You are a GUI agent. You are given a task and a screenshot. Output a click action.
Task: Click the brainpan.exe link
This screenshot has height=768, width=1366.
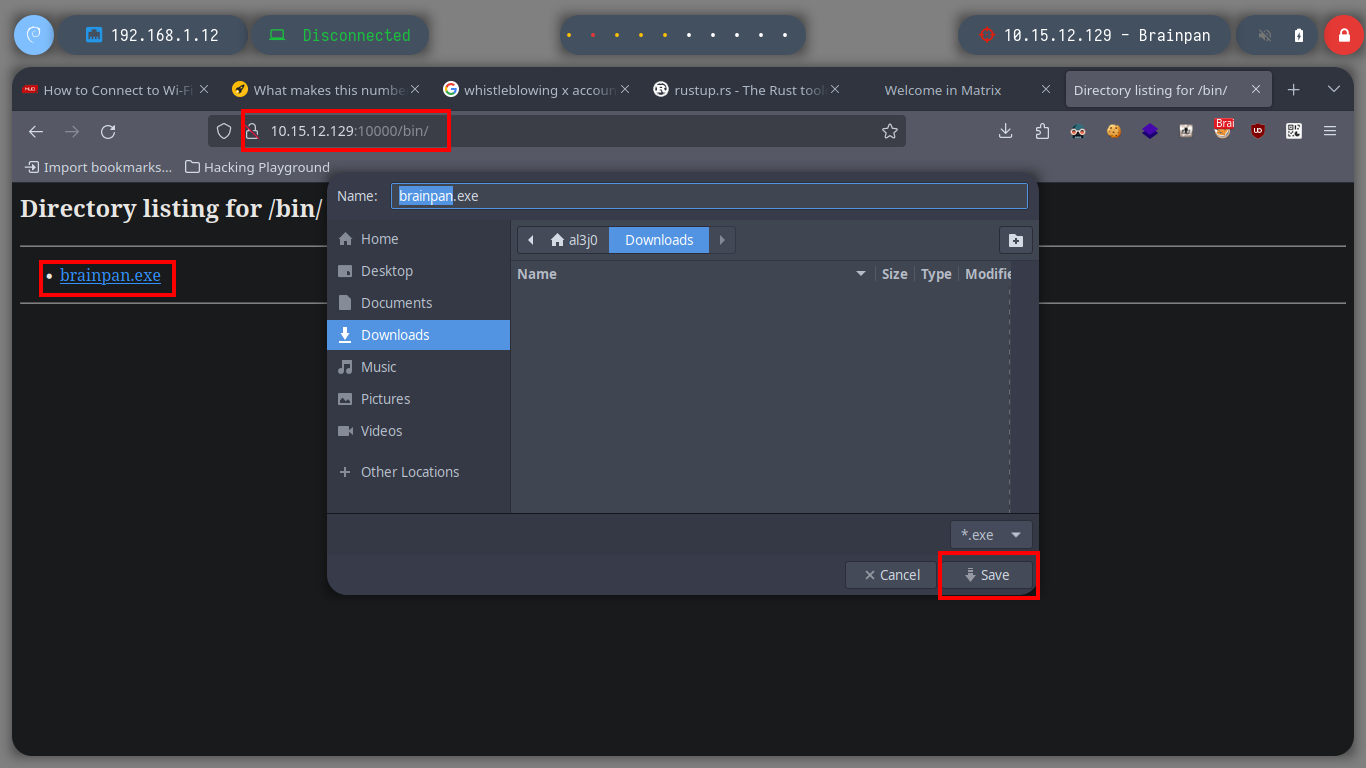tap(110, 275)
